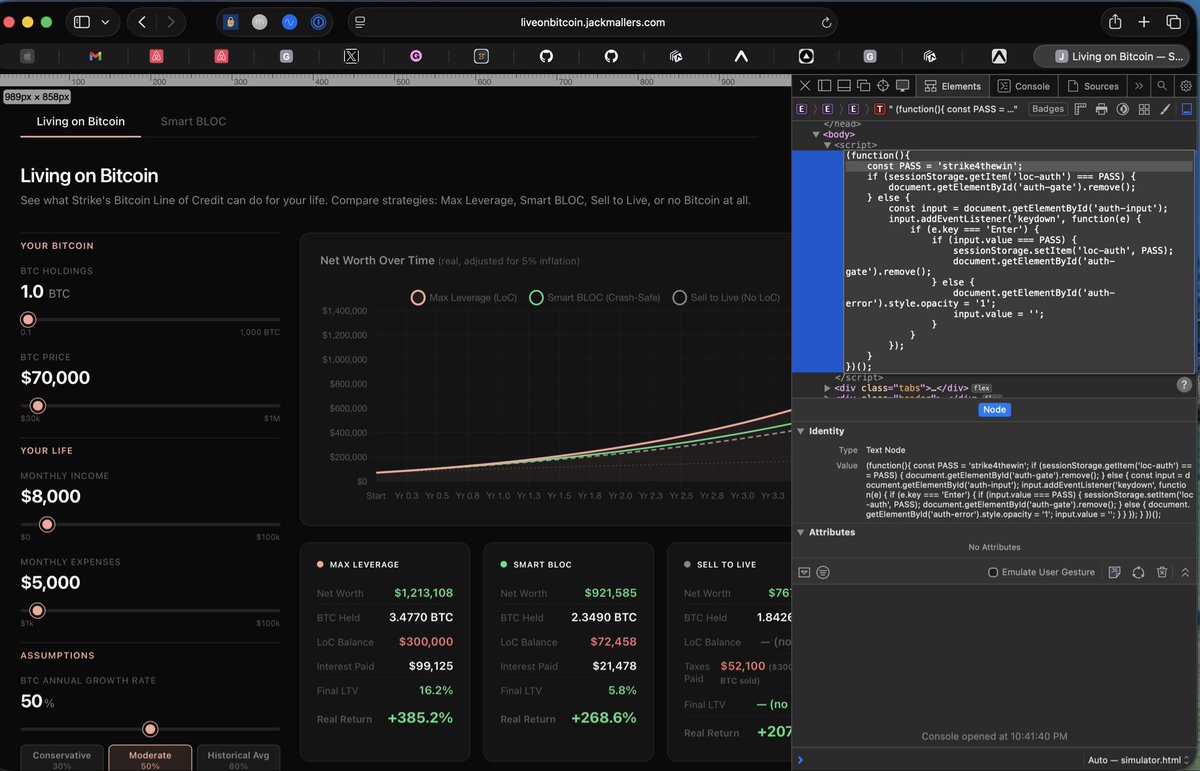The height and width of the screenshot is (771, 1200).
Task: Open Safari sidebar dropdown arrow
Action: click(x=105, y=22)
